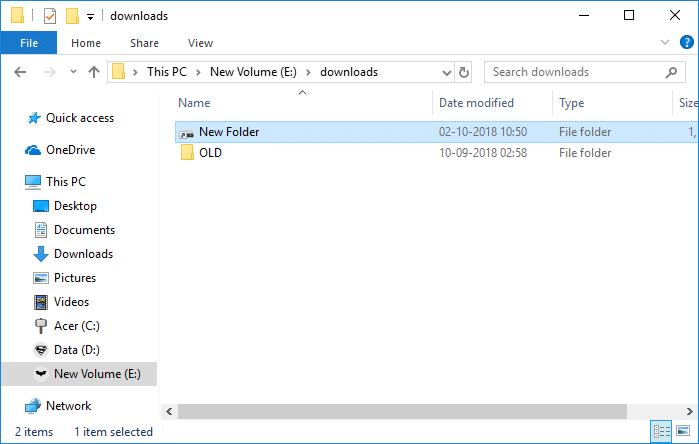Click the 10-09-2018 02:58 date cell
Viewport: 699px width, 444px height.
(483, 153)
